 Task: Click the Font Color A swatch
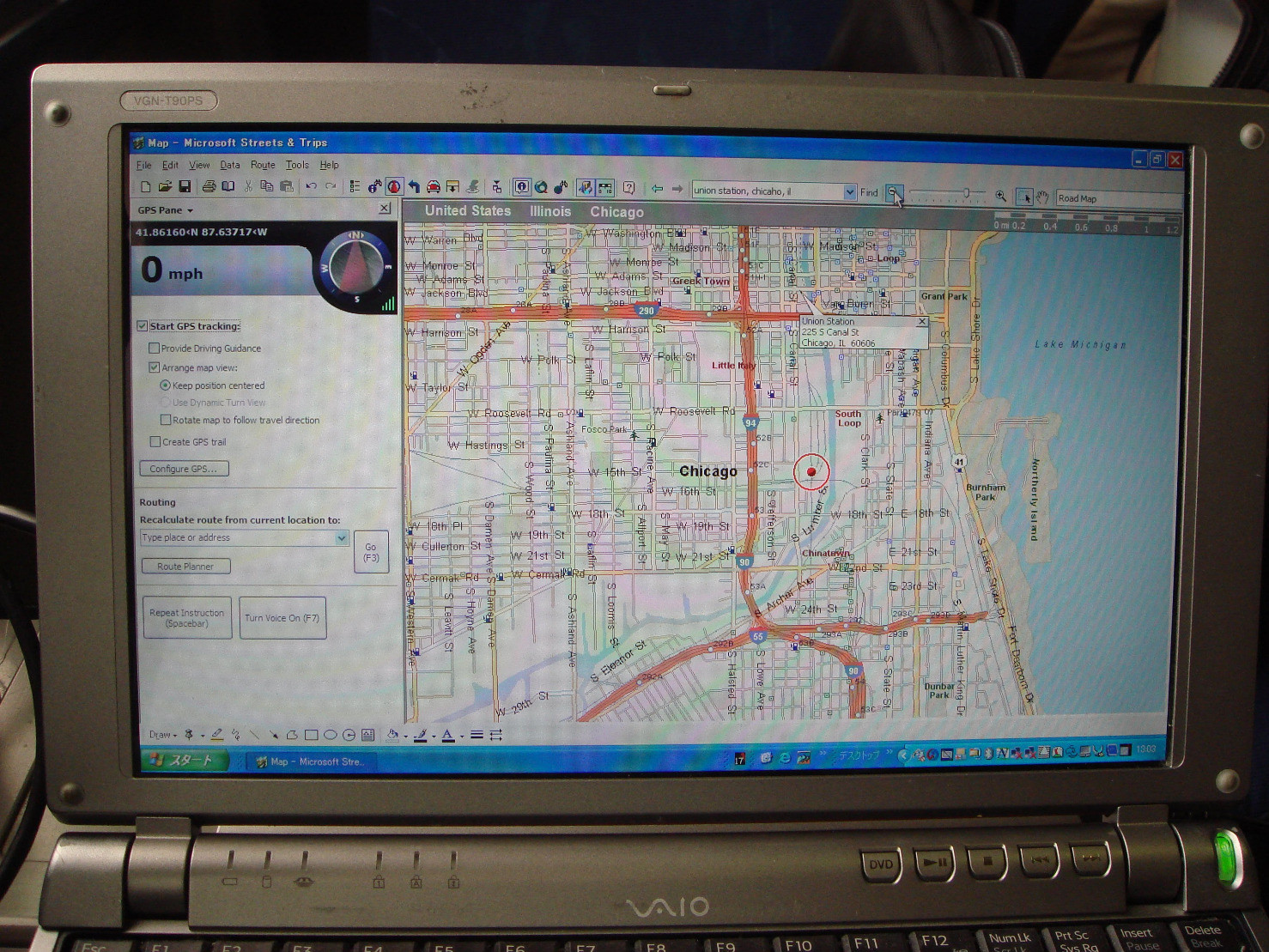tap(448, 735)
